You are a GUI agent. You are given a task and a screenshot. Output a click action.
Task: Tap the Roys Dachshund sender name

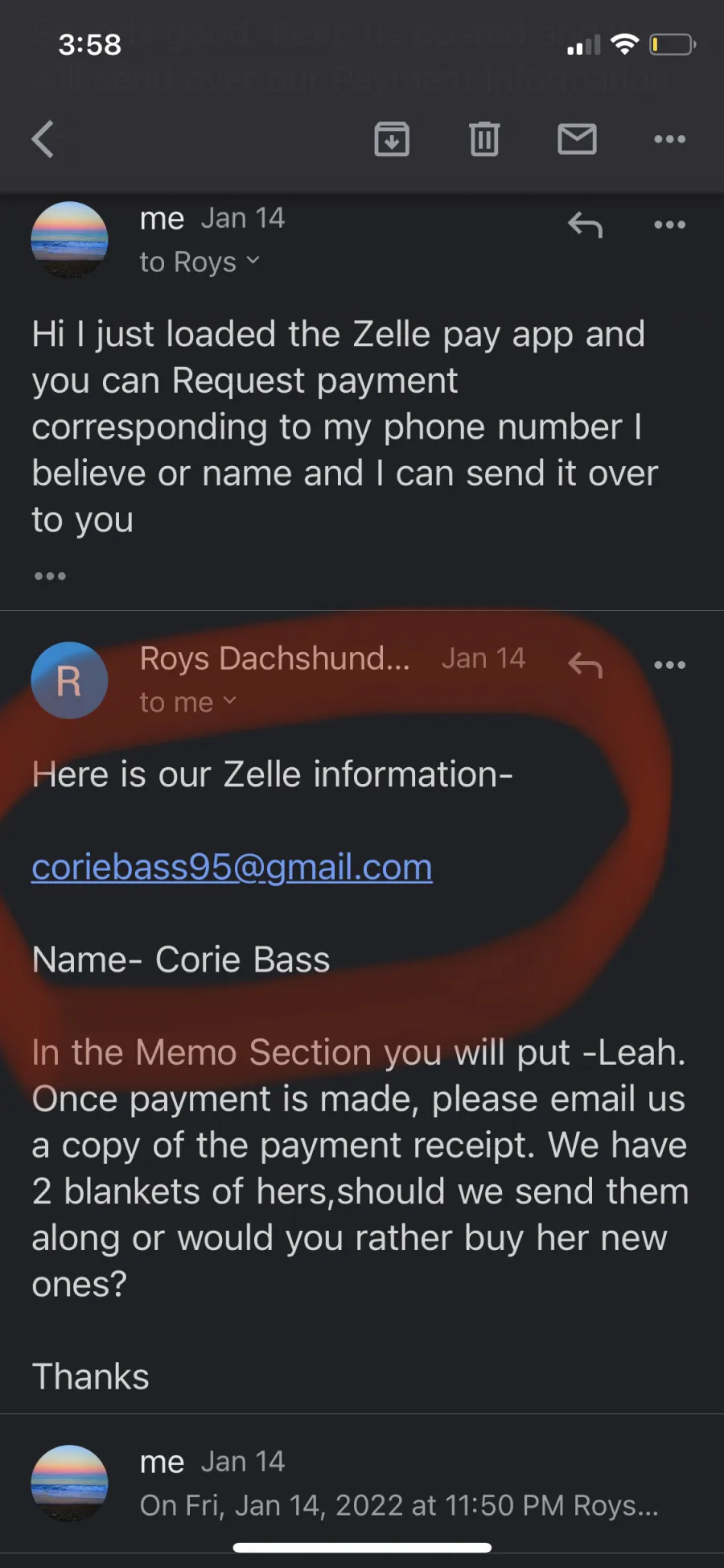pos(274,658)
